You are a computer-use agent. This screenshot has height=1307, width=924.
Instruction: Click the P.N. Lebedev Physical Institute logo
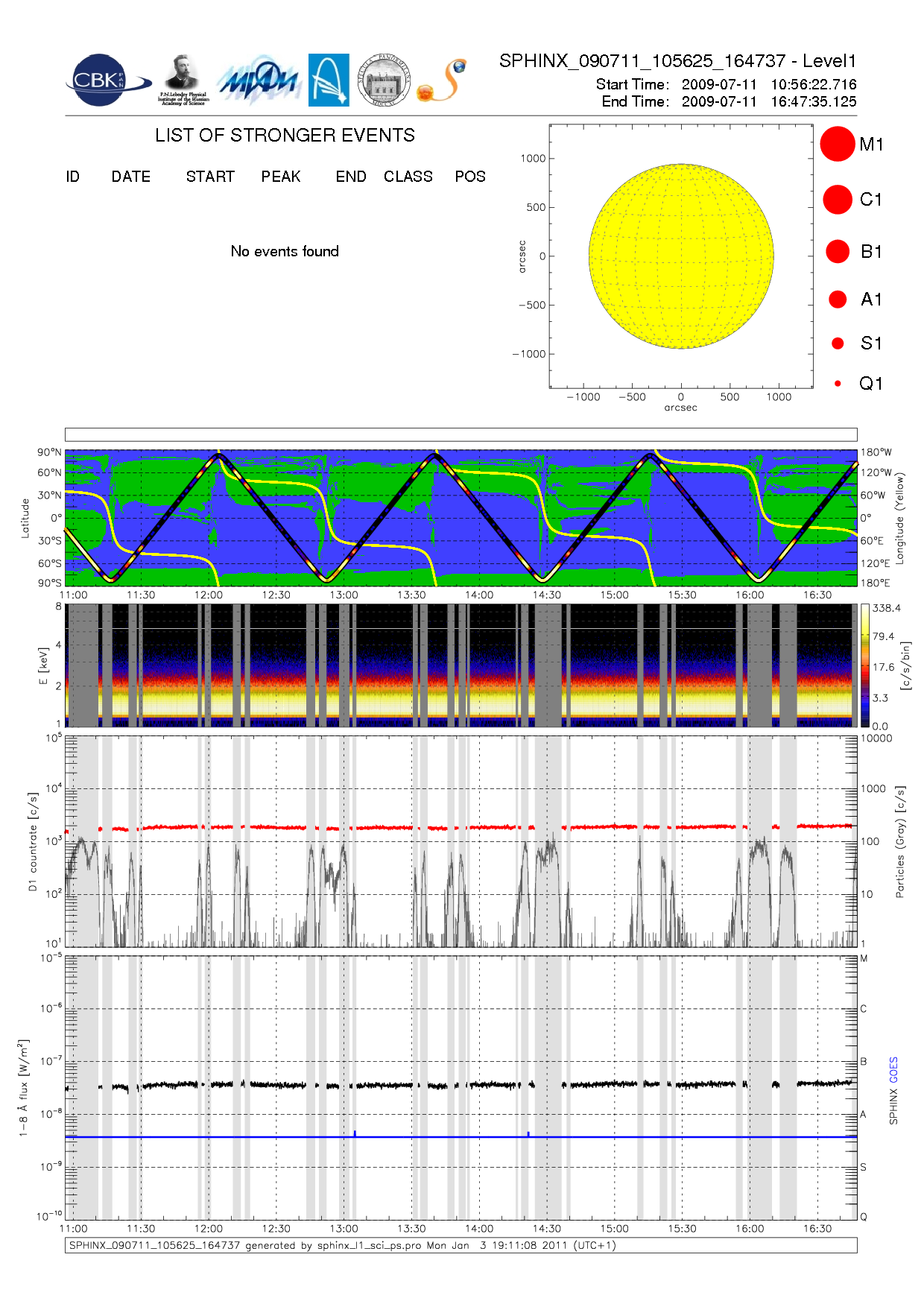pyautogui.click(x=183, y=80)
